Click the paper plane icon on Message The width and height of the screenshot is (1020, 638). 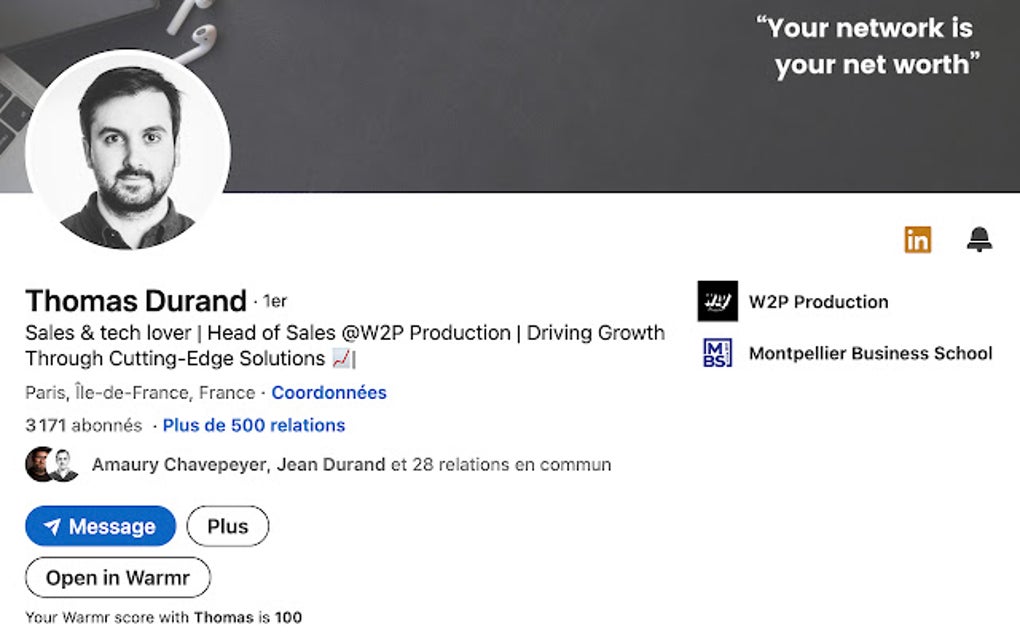pos(52,527)
